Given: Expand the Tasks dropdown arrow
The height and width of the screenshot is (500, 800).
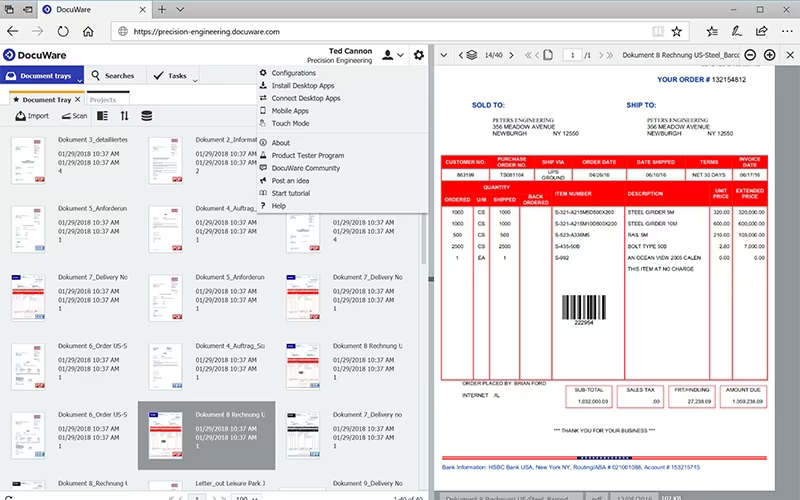Looking at the screenshot, I should (195, 80).
